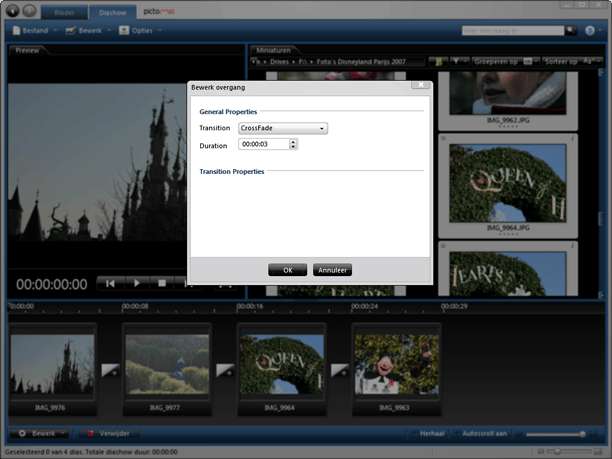Open the Opties menu
612x459 pixels.
tap(141, 30)
